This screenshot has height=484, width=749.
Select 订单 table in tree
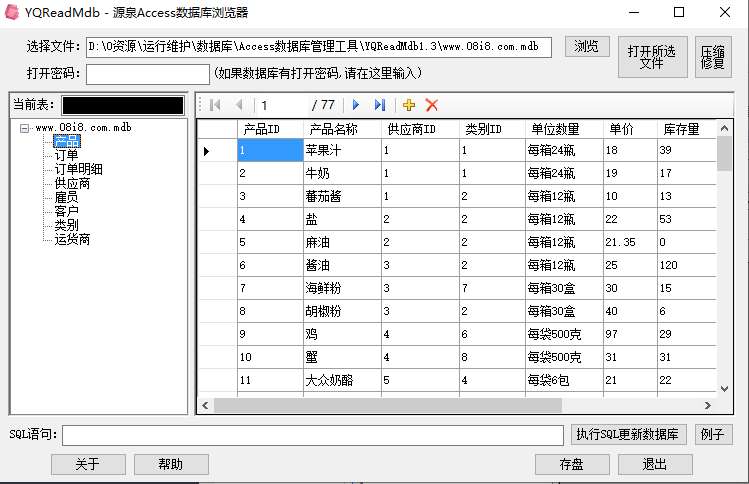66,155
